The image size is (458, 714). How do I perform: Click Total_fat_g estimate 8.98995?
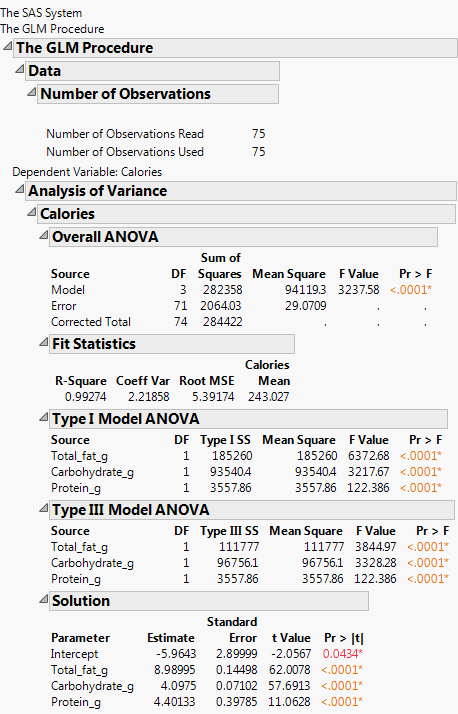point(174,670)
